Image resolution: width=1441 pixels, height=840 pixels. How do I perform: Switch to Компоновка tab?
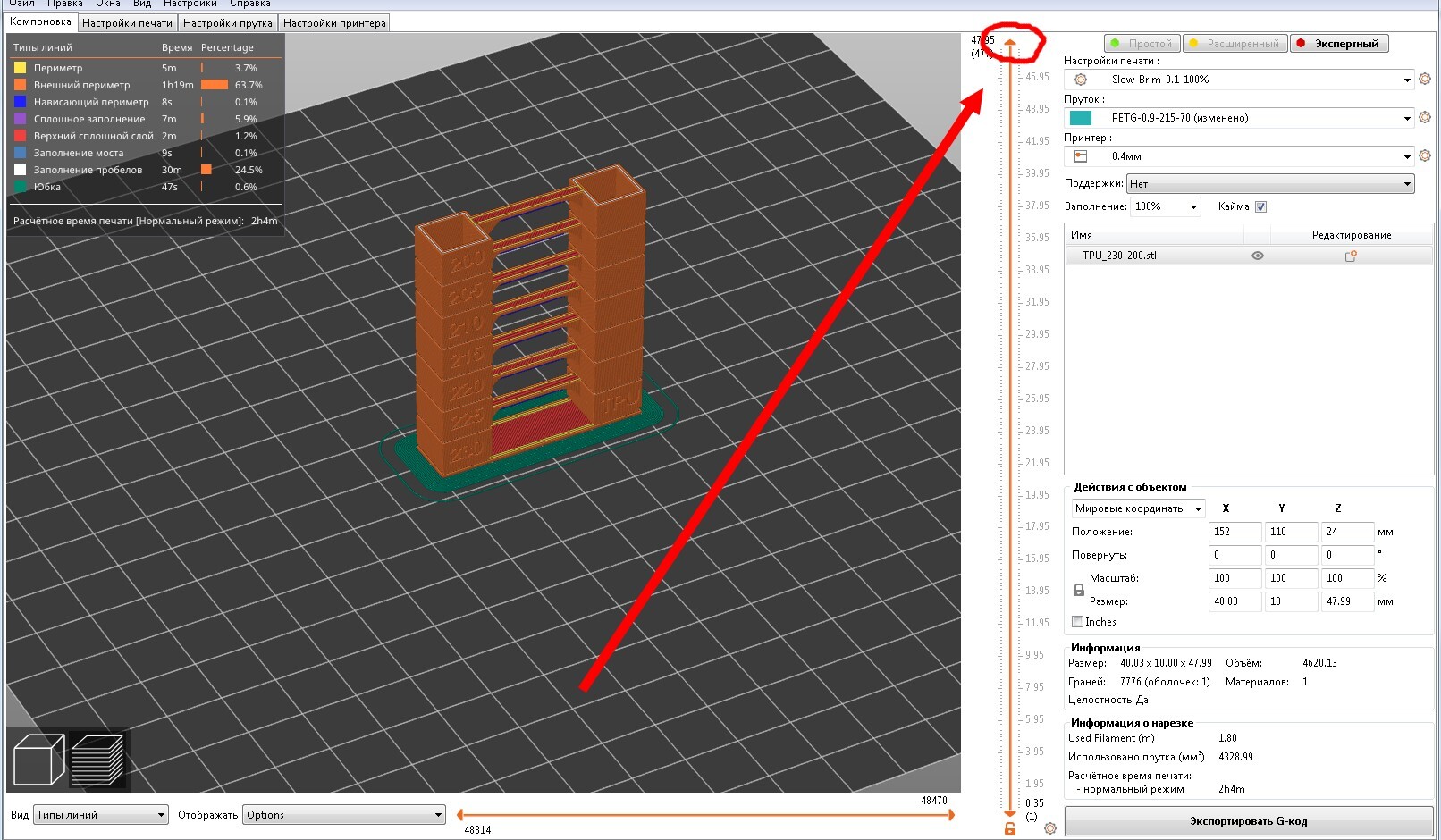tap(41, 22)
